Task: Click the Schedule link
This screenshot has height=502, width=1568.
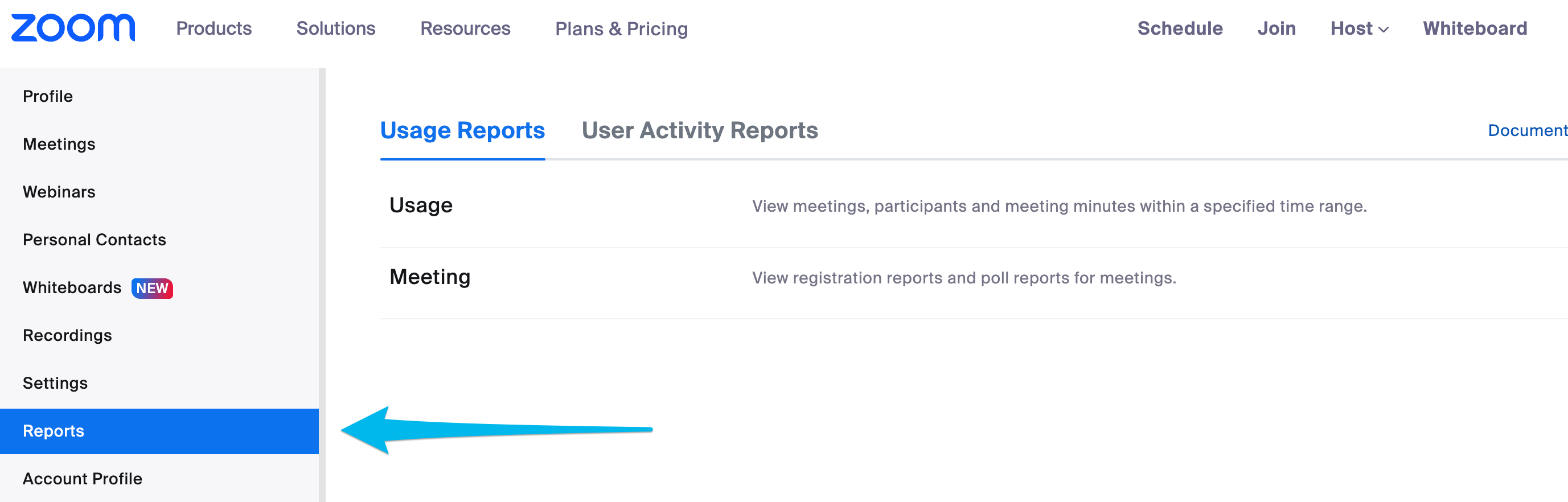Action: point(1180,28)
